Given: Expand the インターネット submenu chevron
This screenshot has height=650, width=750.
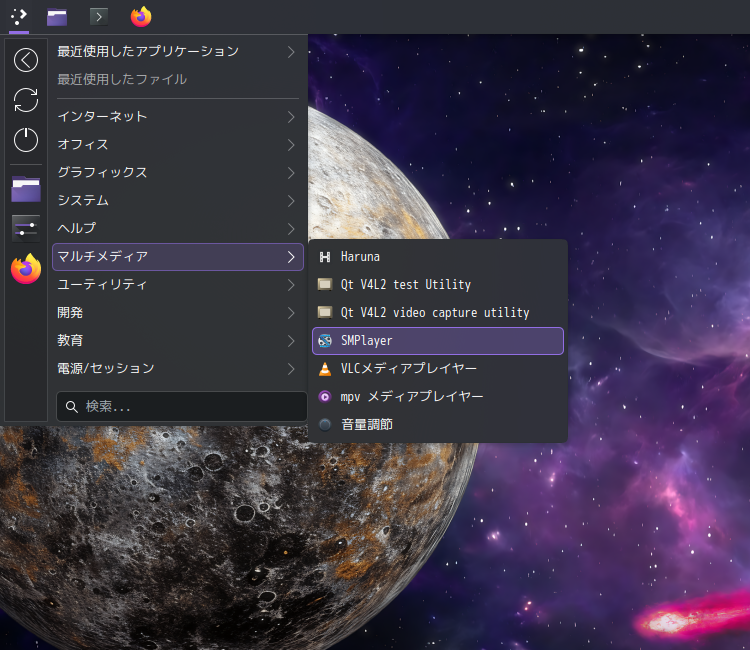Looking at the screenshot, I should click(x=291, y=117).
